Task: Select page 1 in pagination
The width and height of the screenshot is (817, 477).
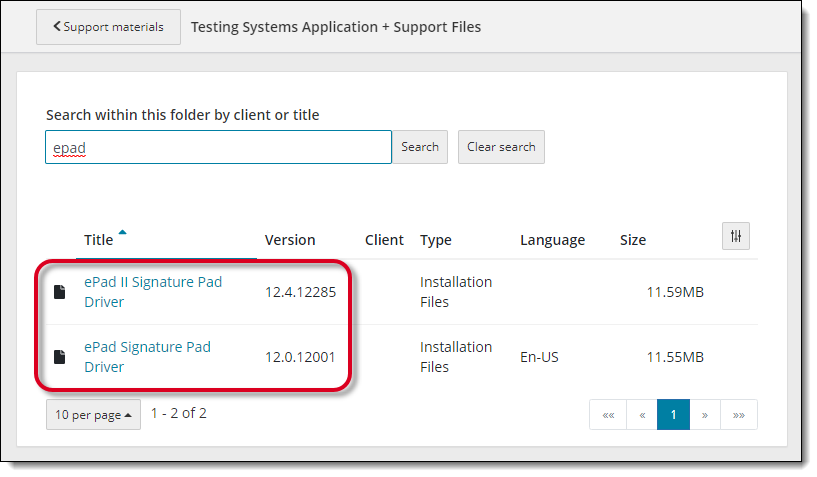Action: [673, 415]
